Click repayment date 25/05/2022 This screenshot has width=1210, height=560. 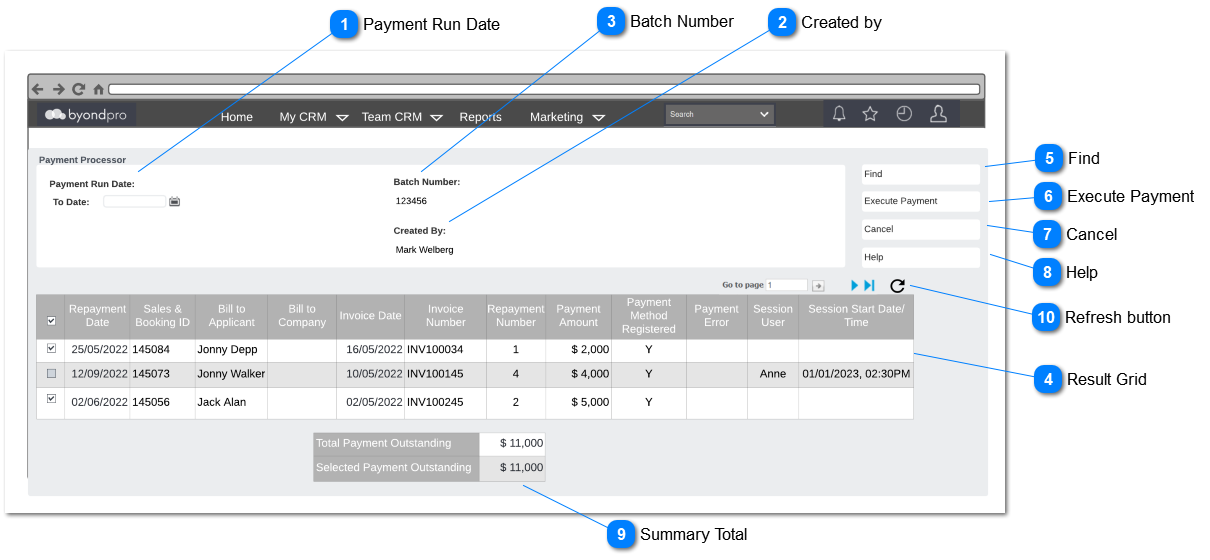[x=99, y=350]
